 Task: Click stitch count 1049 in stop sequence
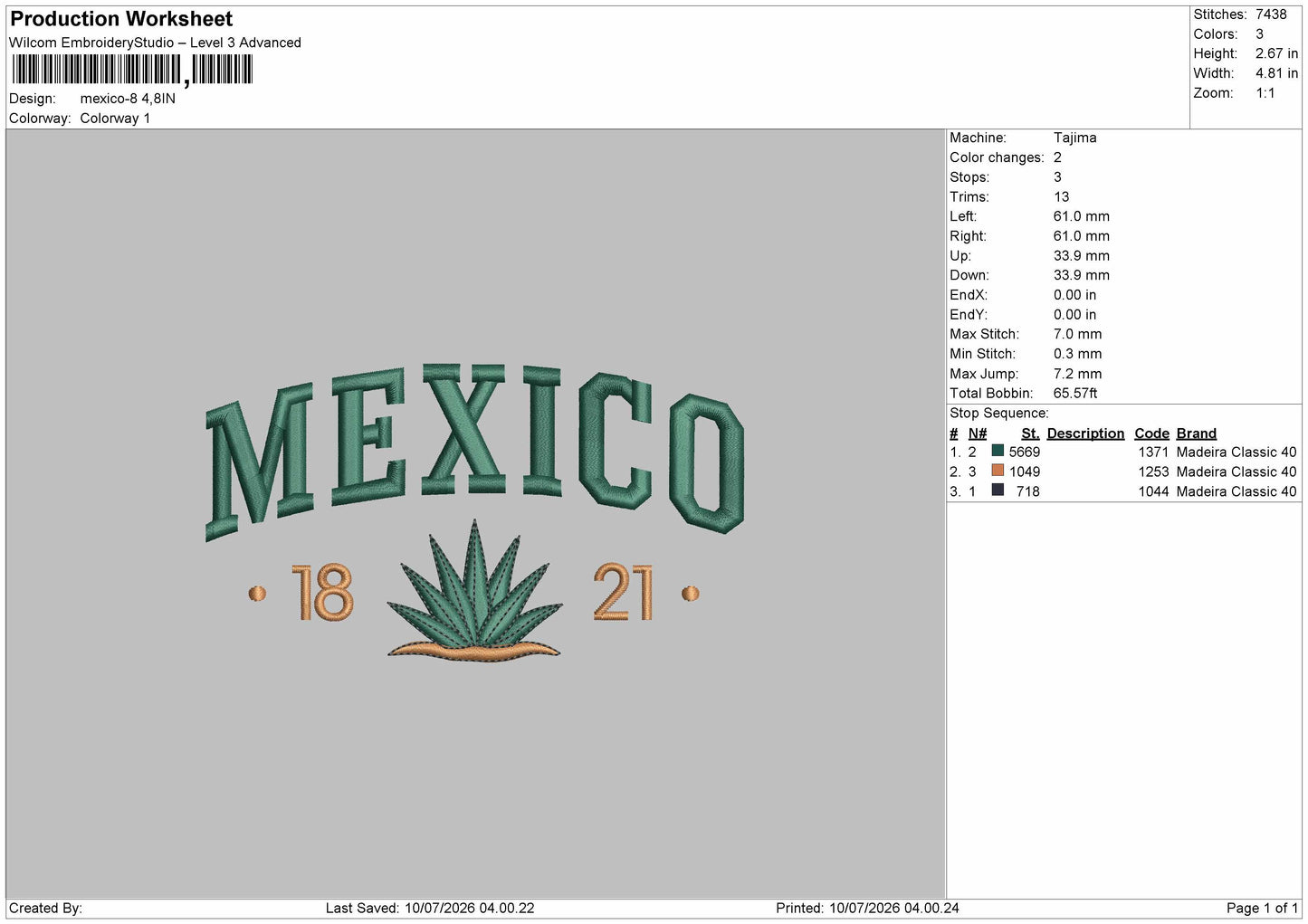(1025, 472)
